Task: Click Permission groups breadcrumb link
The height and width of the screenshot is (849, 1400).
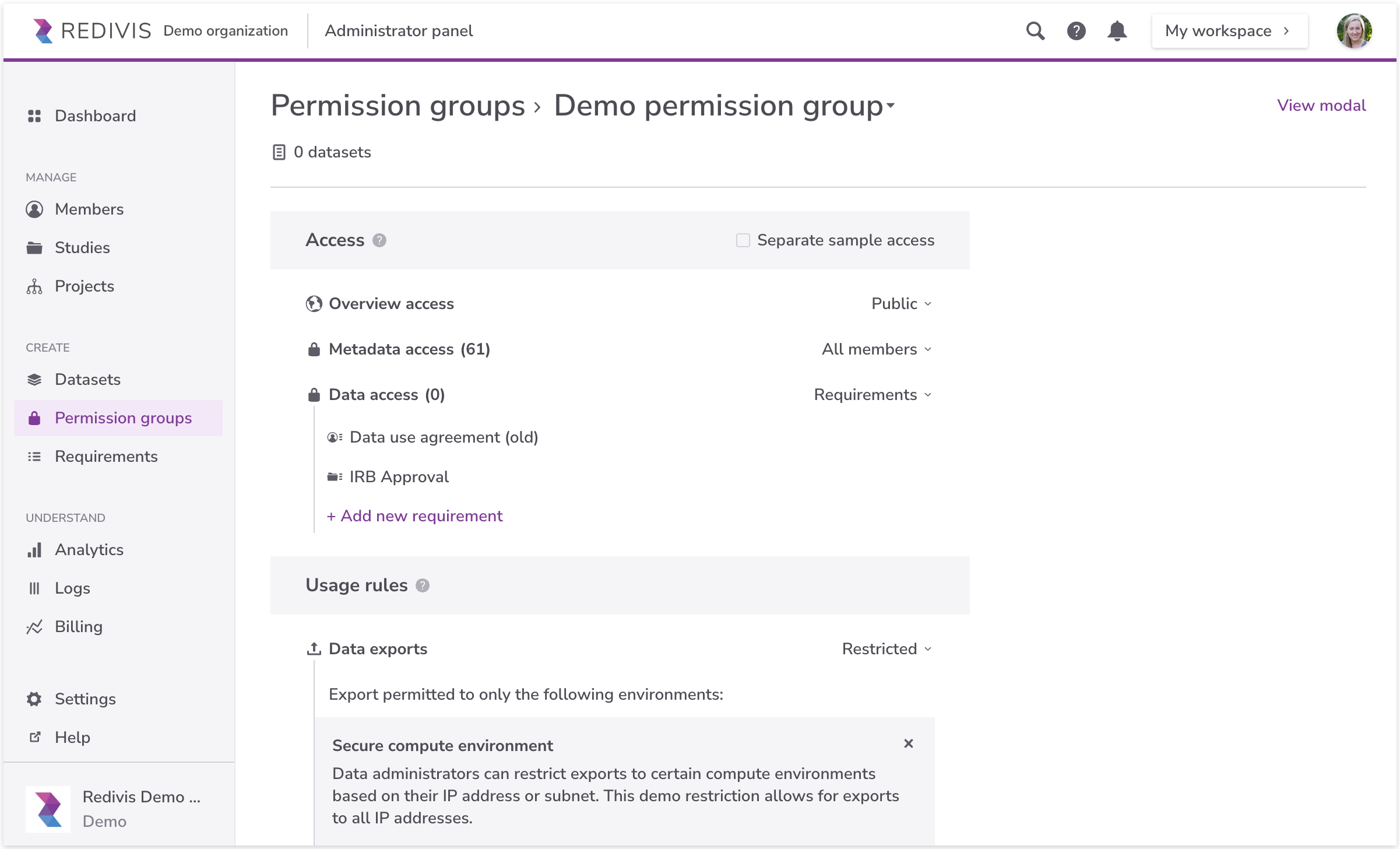Action: click(398, 106)
